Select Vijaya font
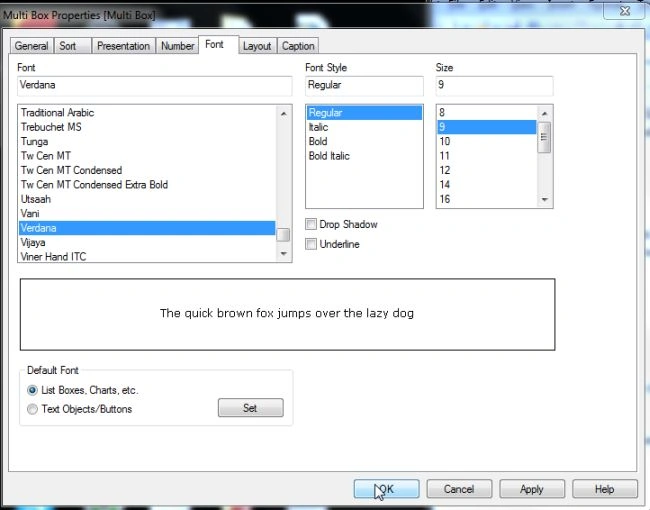The height and width of the screenshot is (510, 650). 147,242
